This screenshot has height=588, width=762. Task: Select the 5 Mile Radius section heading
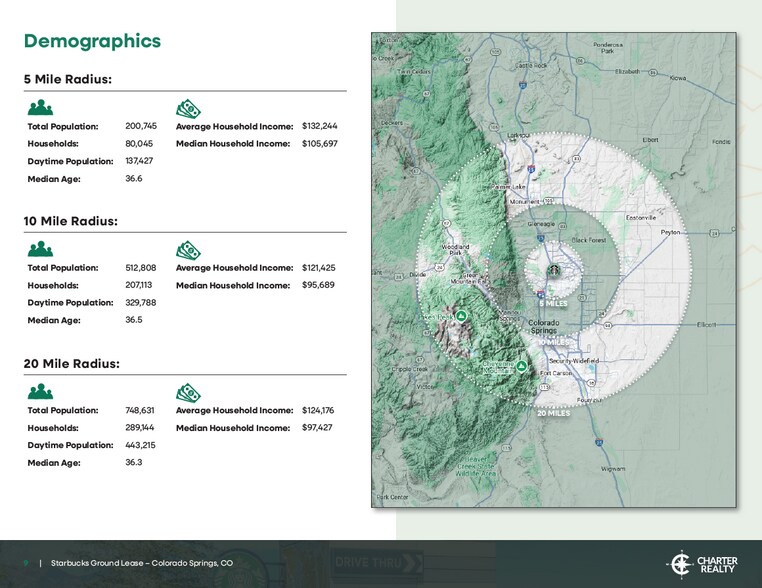point(68,79)
